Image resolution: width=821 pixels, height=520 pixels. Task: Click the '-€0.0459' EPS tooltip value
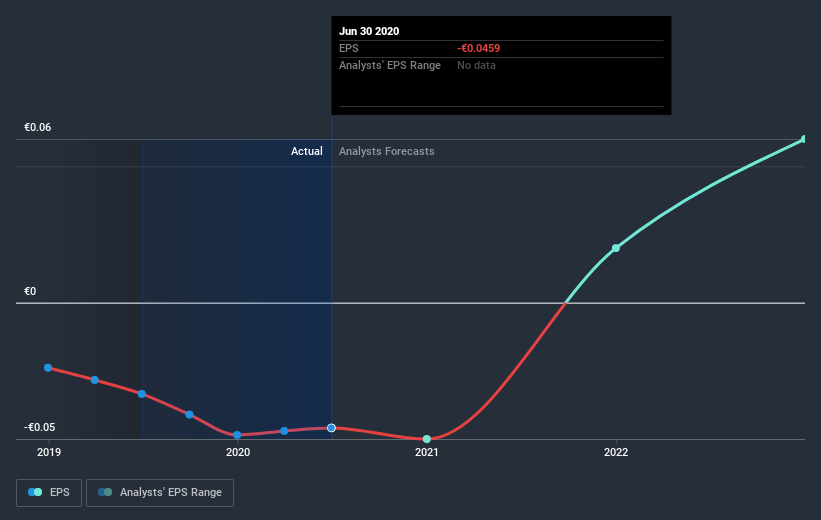click(479, 48)
